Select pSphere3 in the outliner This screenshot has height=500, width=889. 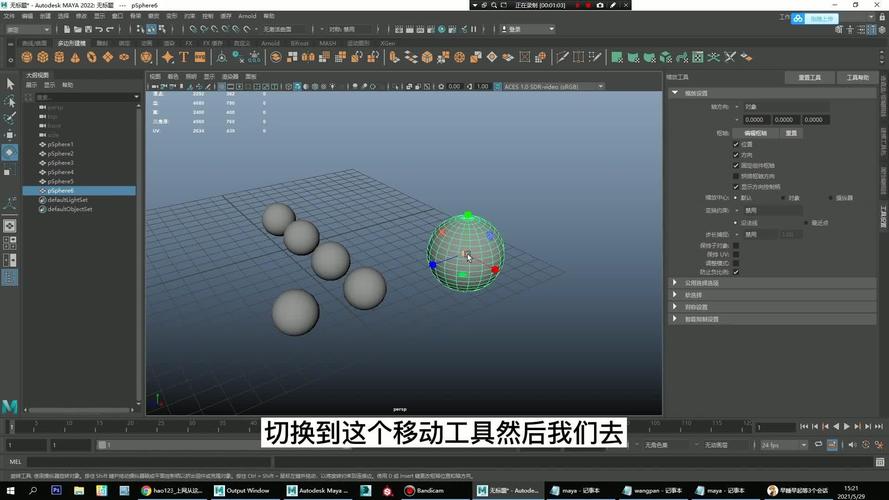click(x=61, y=163)
